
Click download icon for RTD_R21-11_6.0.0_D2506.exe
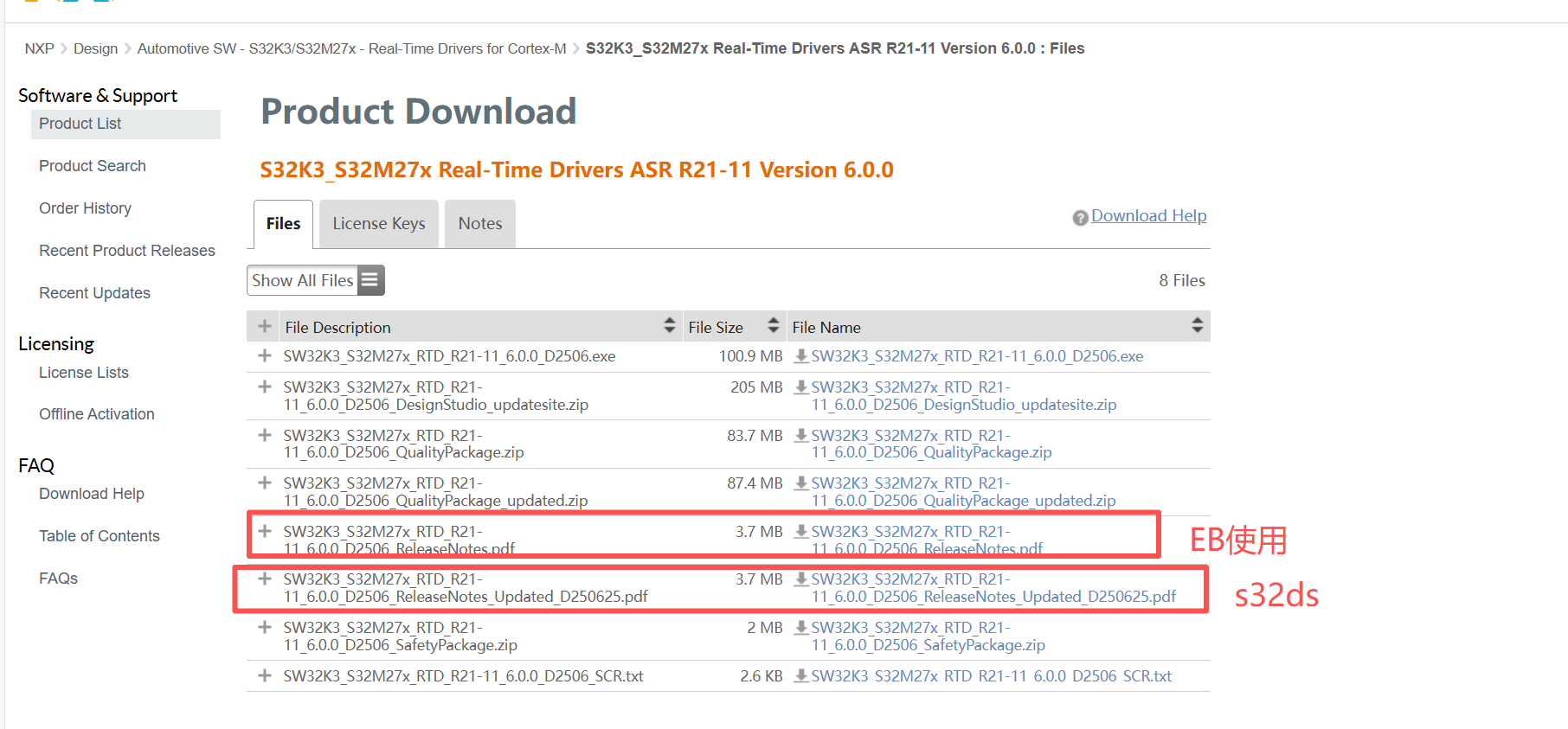pos(801,355)
